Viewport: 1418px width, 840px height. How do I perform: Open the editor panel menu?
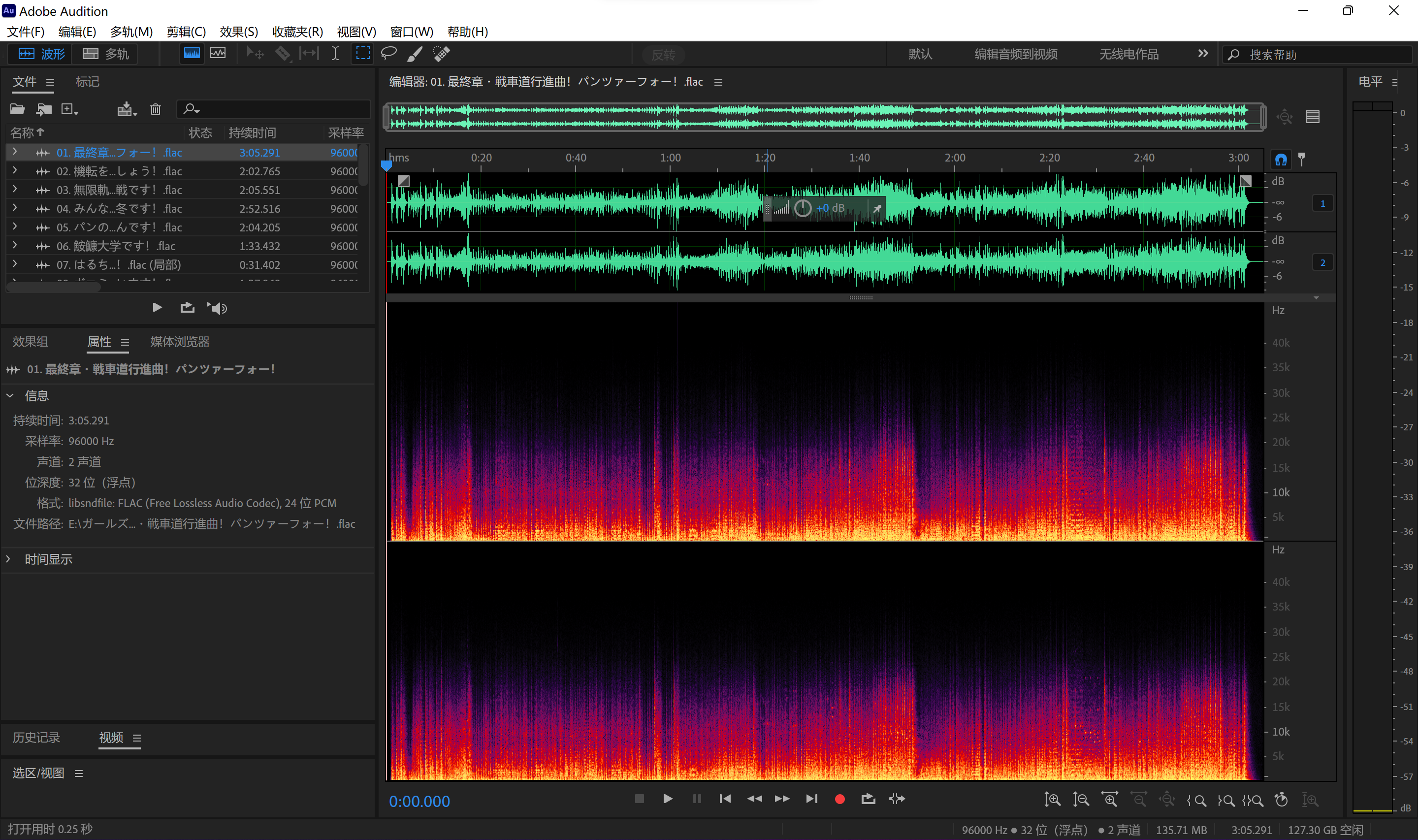click(x=719, y=82)
